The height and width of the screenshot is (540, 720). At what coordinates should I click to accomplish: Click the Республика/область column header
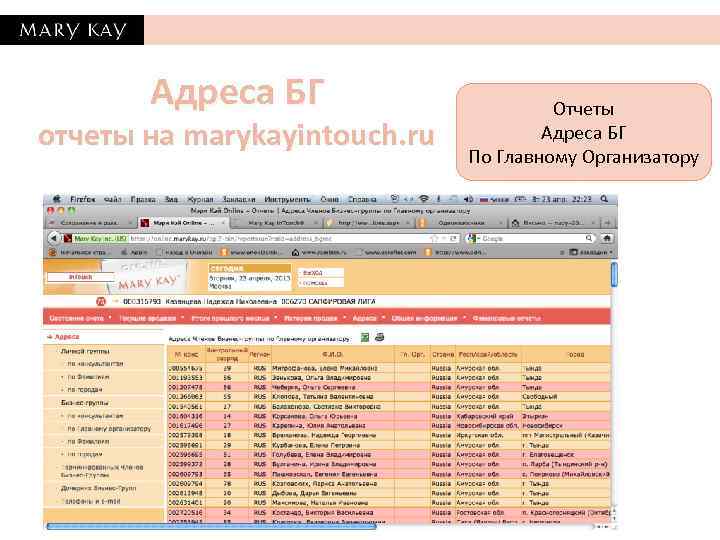pyautogui.click(x=488, y=354)
